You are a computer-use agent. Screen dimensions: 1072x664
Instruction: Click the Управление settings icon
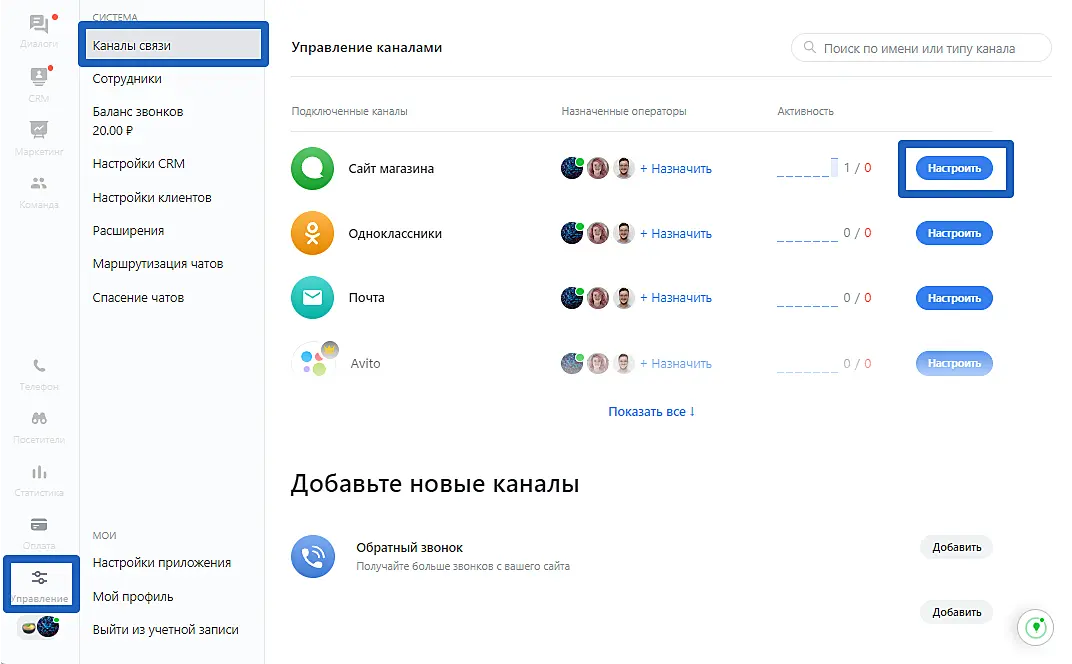(40, 578)
